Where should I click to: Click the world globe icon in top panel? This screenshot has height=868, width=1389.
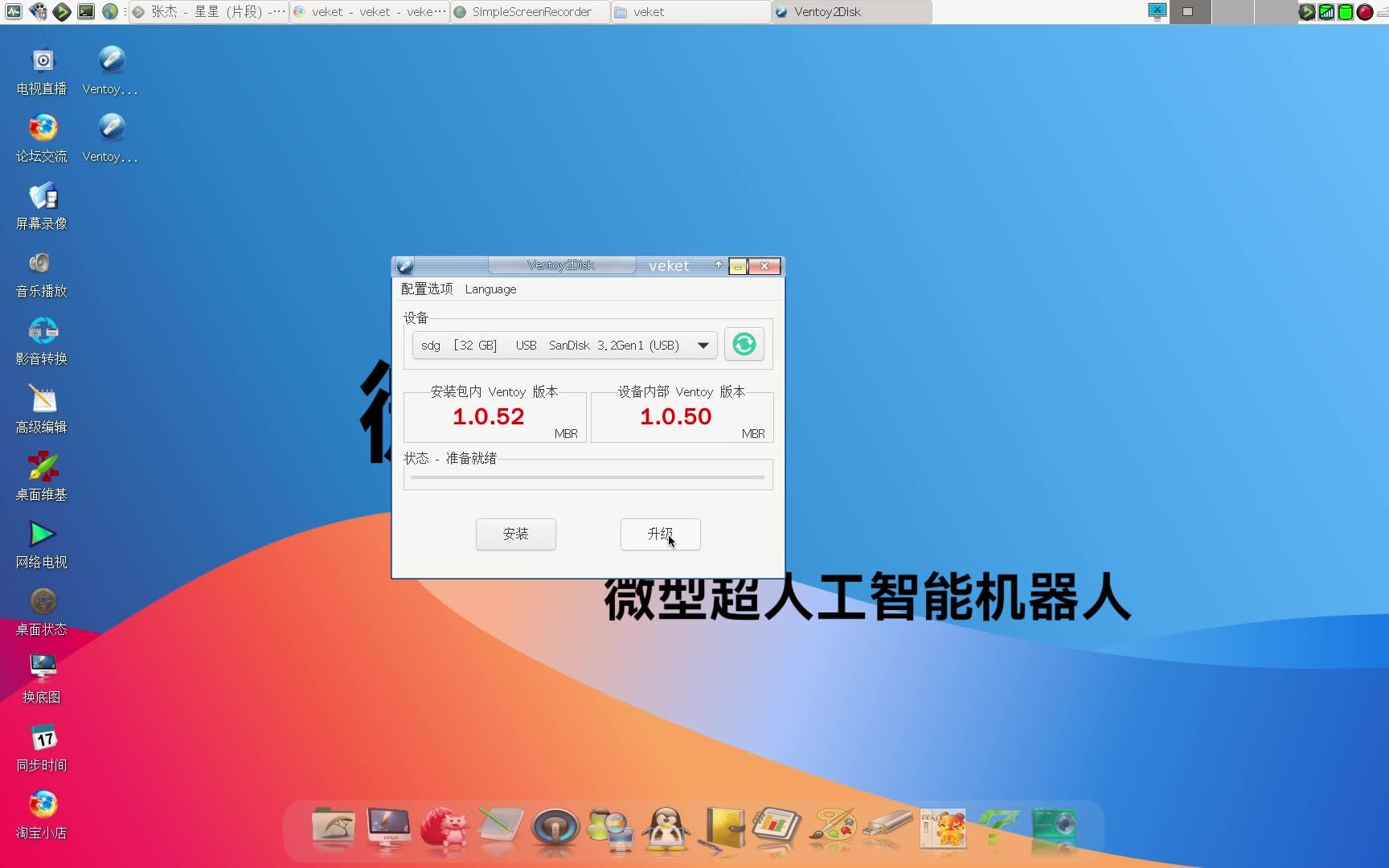coord(109,11)
